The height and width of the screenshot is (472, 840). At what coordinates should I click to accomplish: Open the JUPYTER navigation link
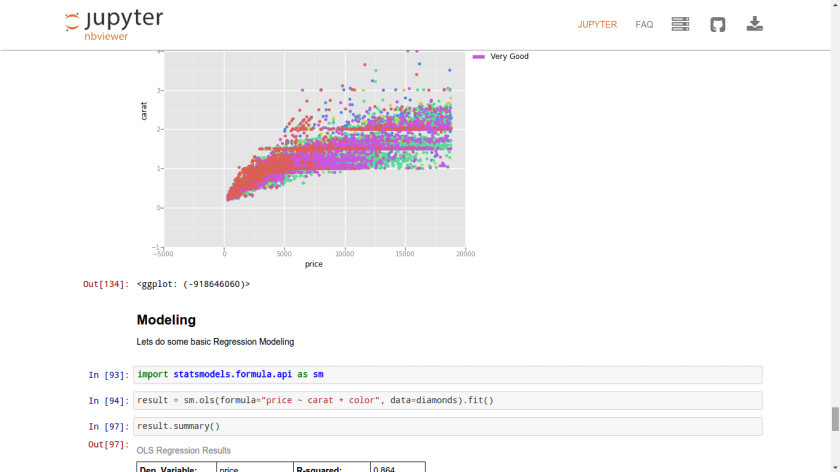(597, 25)
